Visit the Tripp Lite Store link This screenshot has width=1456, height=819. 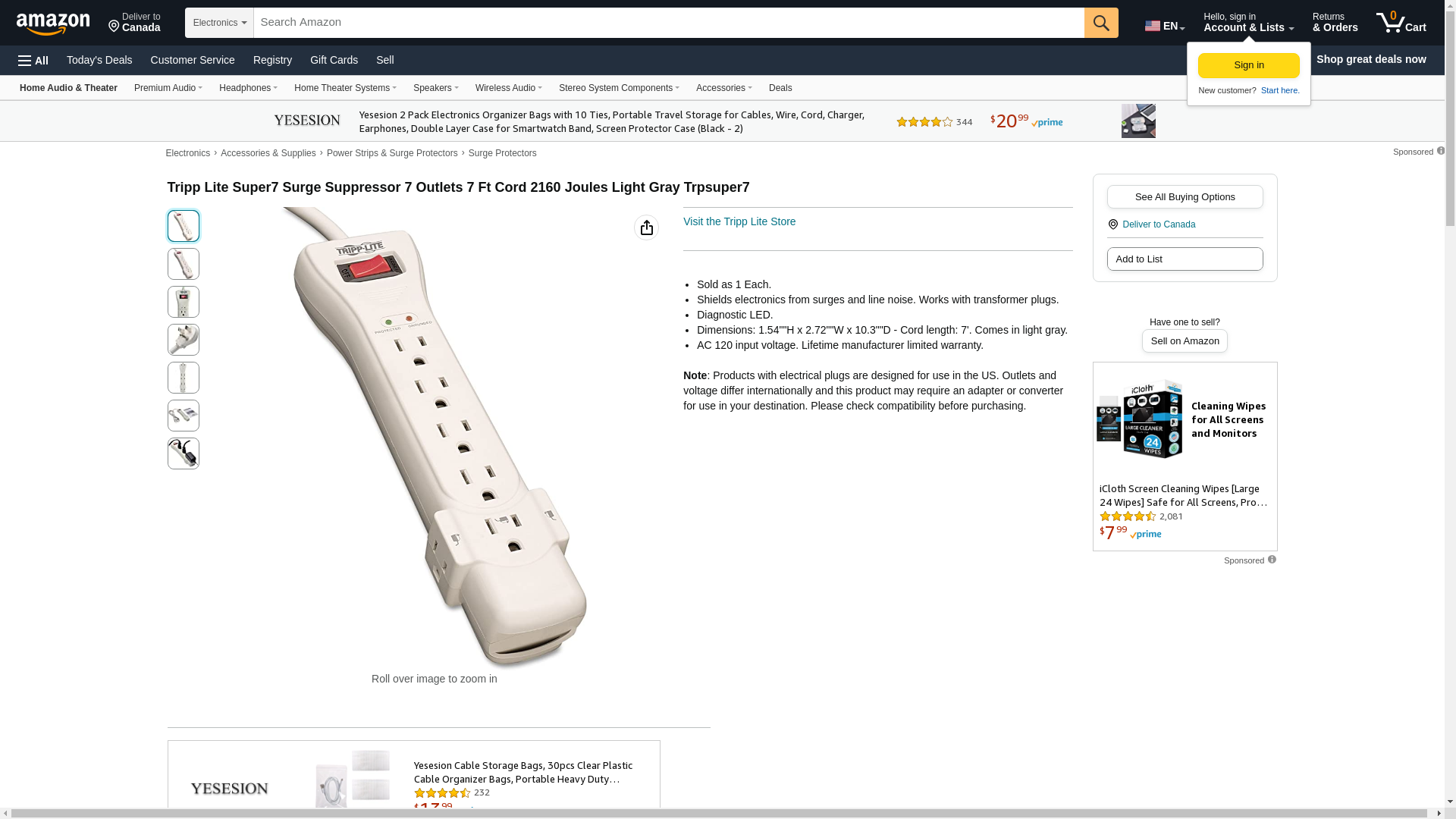point(739,221)
